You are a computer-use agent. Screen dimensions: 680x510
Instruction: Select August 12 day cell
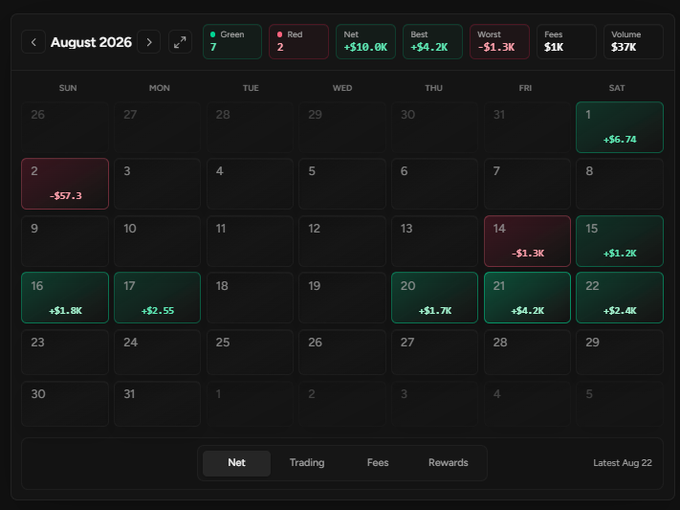tap(342, 241)
